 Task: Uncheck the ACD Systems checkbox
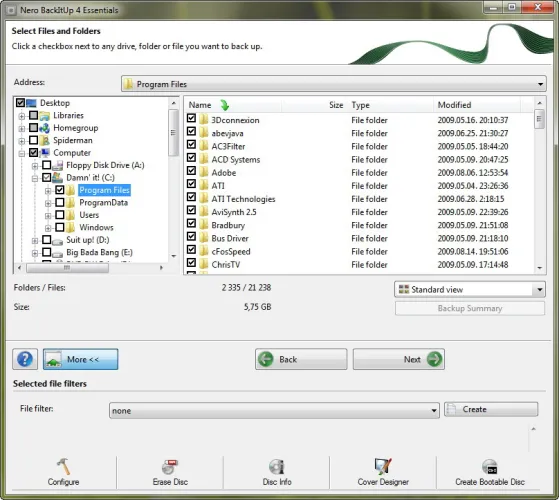191,158
